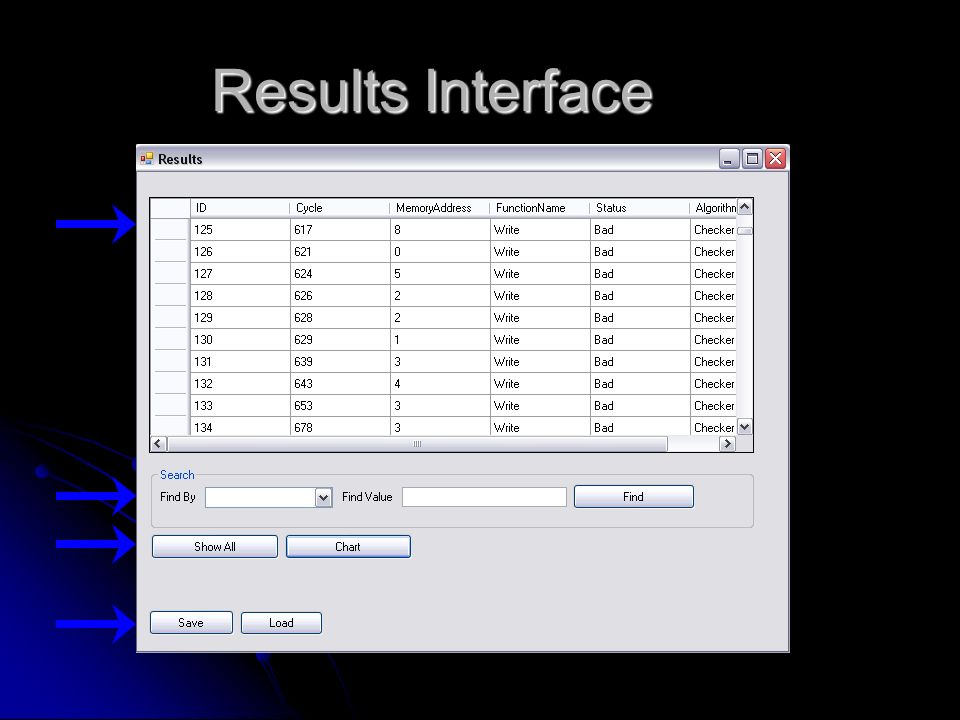Sort by the MemoryAddress column header

[440, 208]
